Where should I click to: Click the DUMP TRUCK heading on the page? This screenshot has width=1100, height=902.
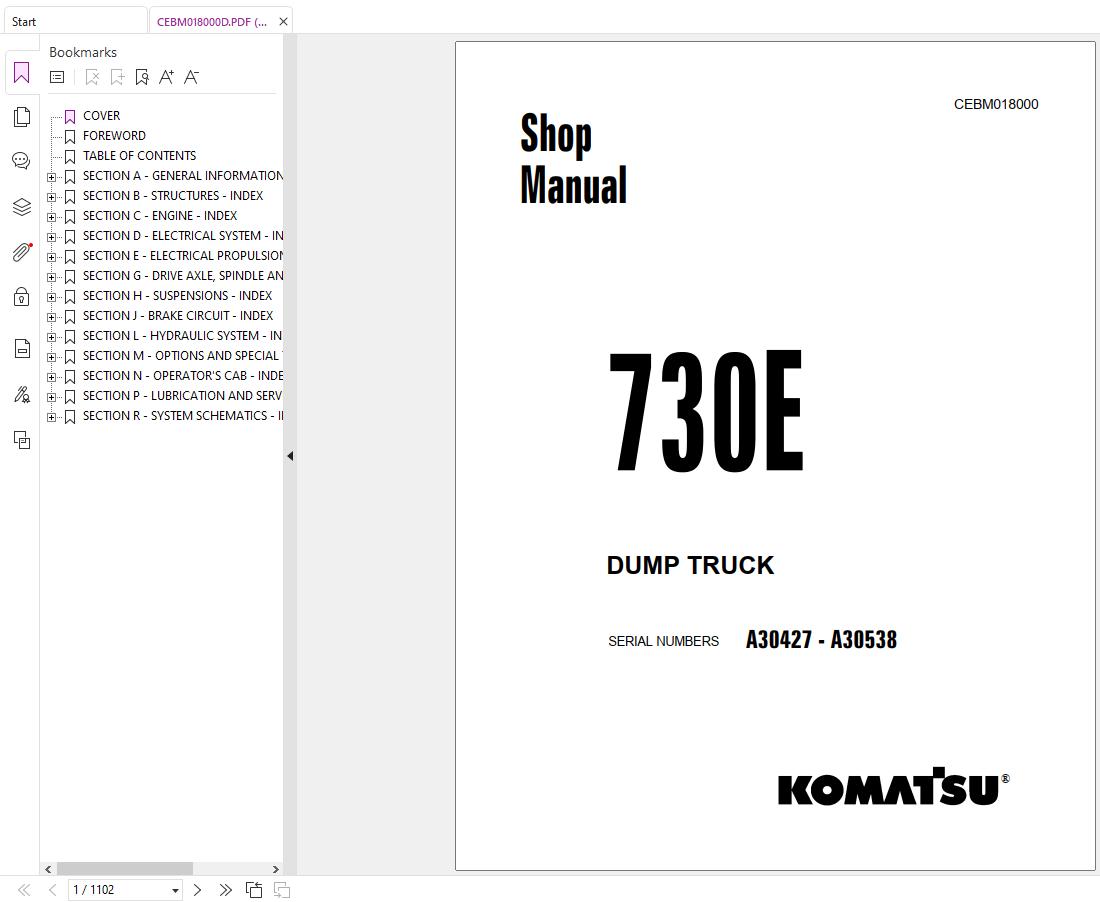690,565
